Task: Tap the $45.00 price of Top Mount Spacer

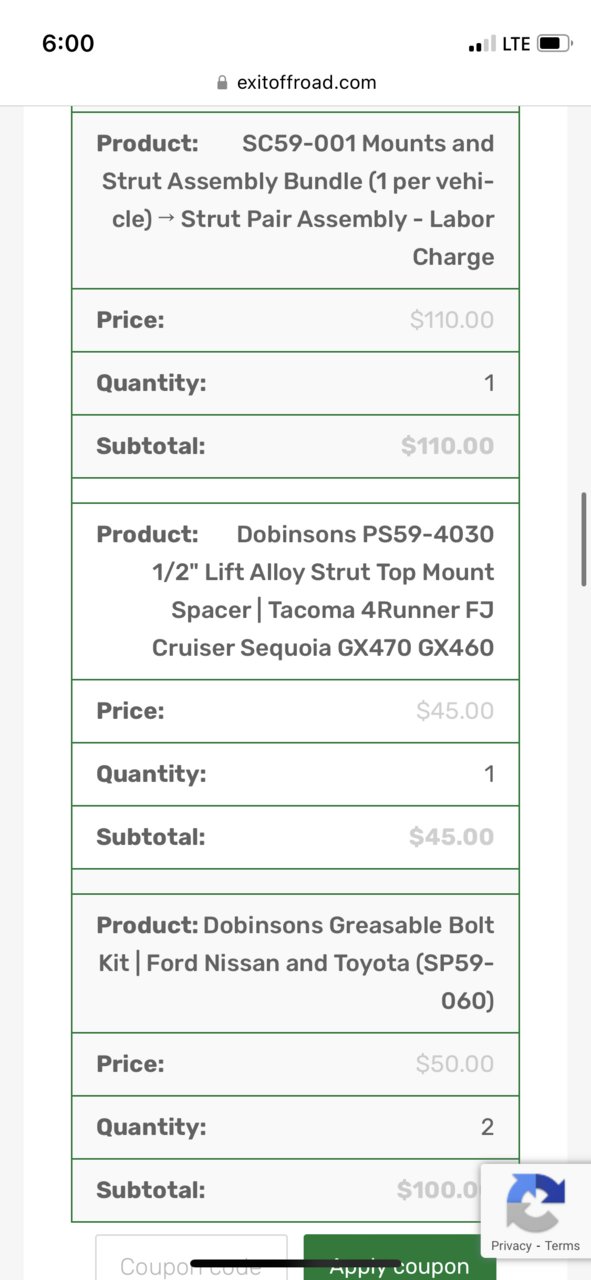Action: click(x=455, y=711)
